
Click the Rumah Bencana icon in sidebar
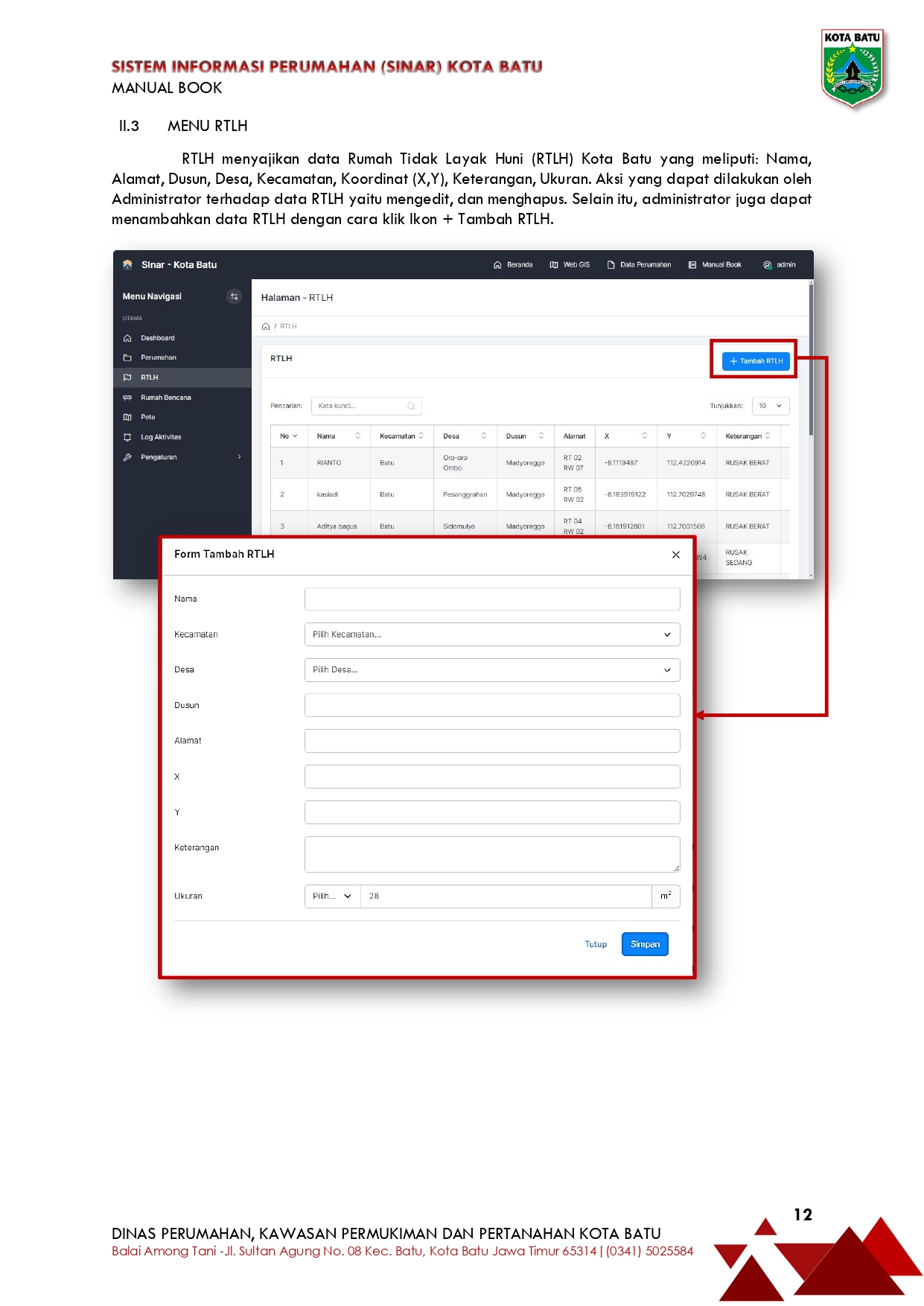[x=127, y=398]
